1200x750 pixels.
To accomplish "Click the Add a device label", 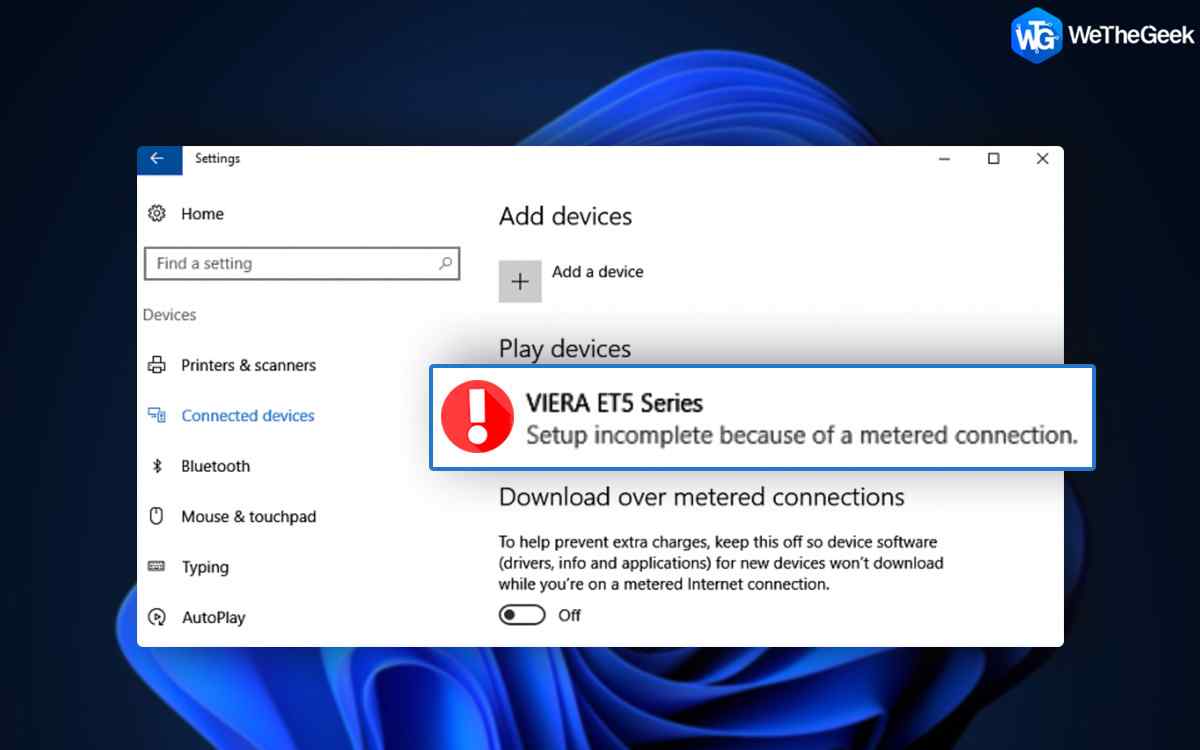I will [x=598, y=271].
